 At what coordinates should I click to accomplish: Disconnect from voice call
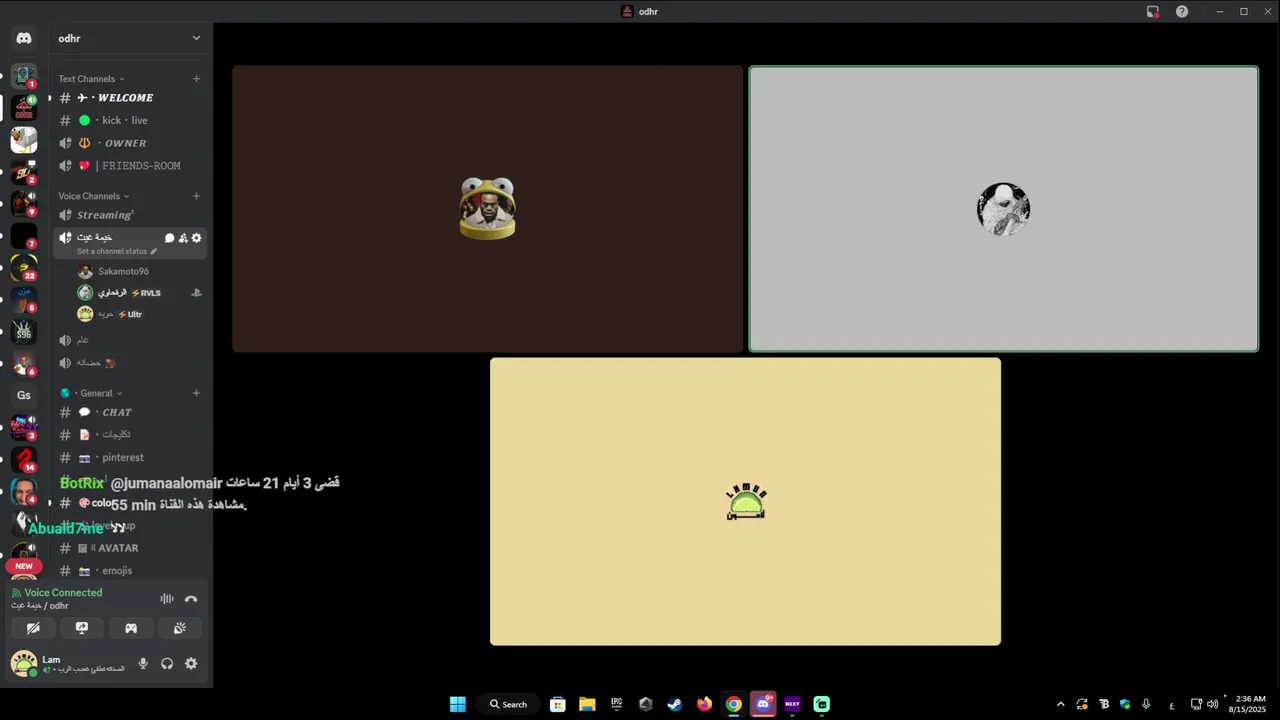coord(191,599)
